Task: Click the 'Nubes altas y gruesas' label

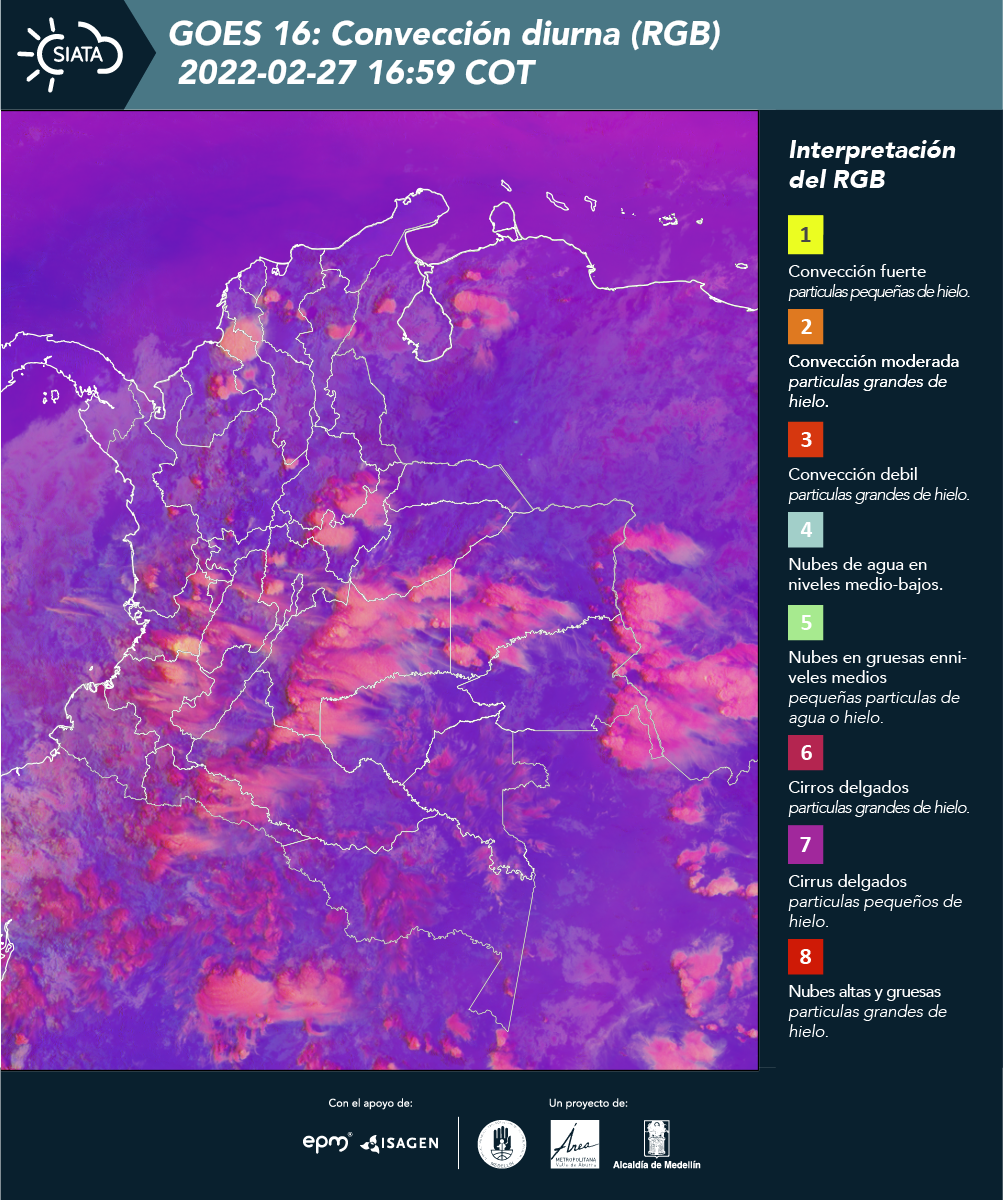Action: click(864, 992)
